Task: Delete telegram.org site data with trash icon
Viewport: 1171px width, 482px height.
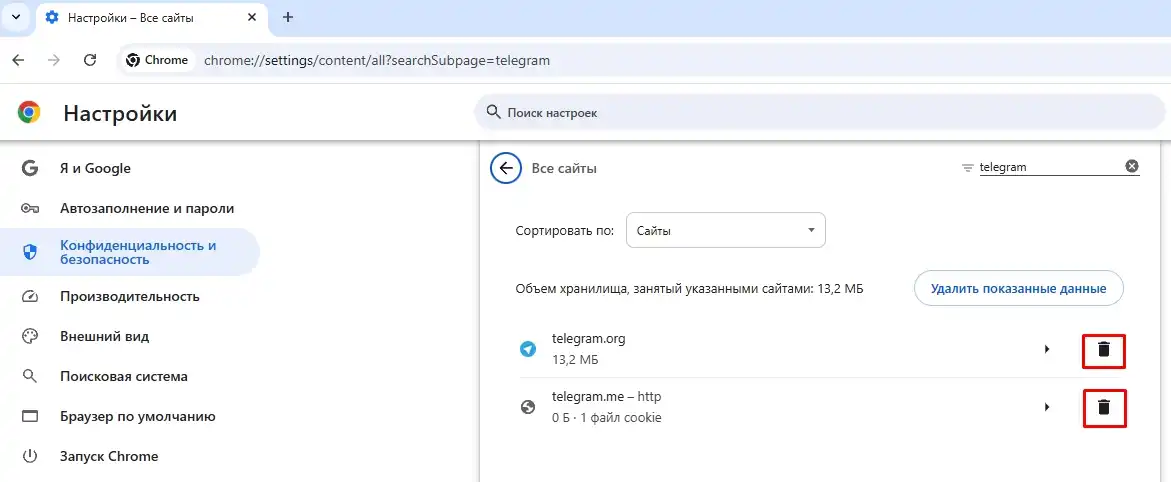Action: coord(1103,349)
